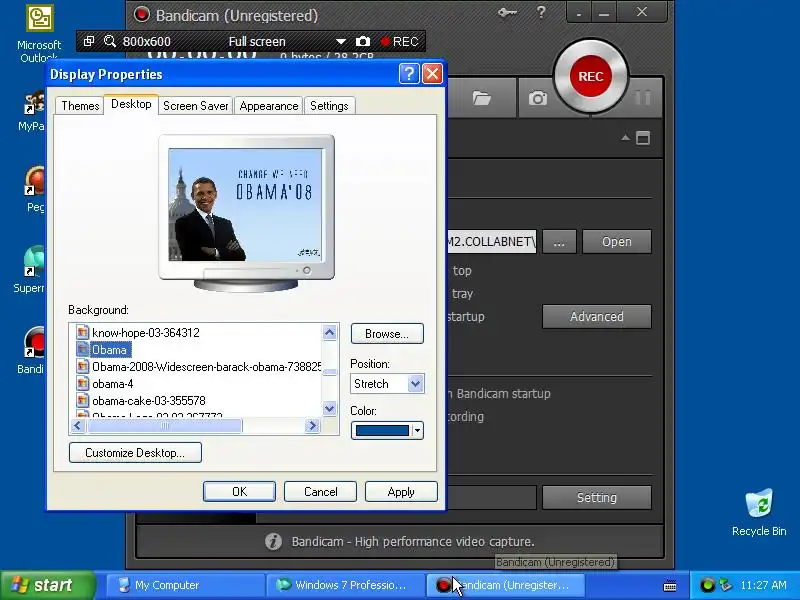Click the Bandicam taskbar item
The image size is (800, 600).
[505, 585]
